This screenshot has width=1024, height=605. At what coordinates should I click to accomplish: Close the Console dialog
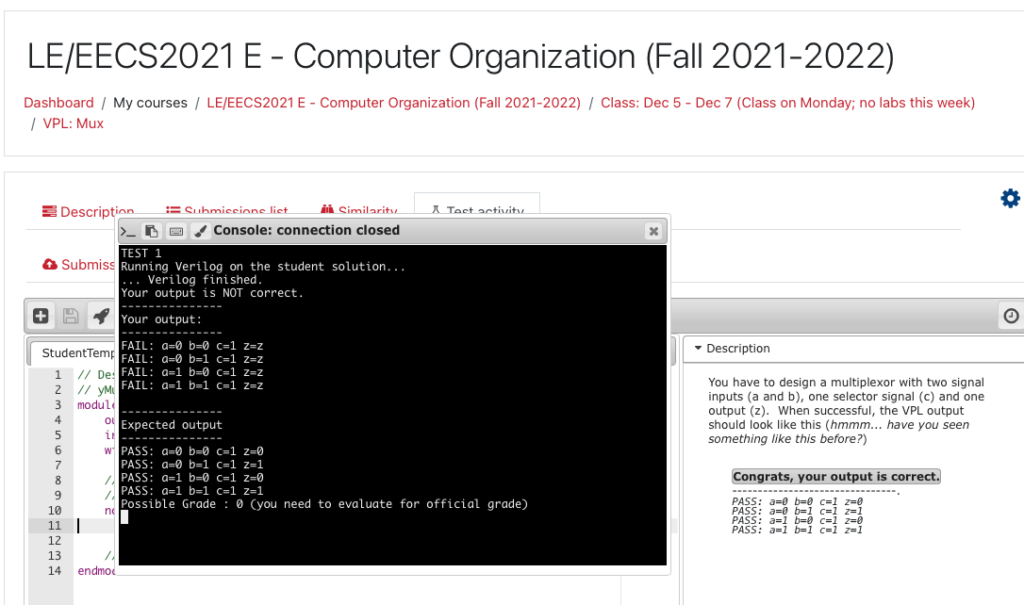(653, 231)
